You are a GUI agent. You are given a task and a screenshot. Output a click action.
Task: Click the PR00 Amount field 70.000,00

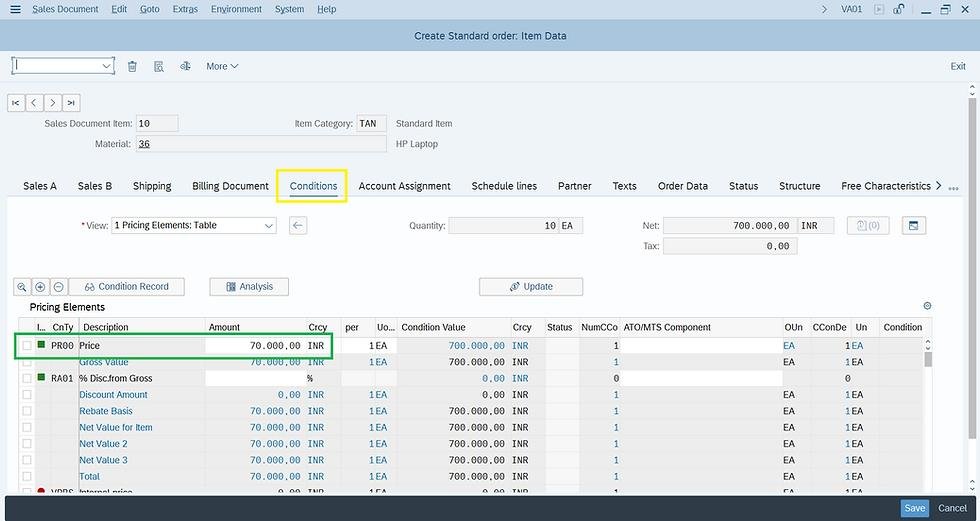click(x=254, y=345)
